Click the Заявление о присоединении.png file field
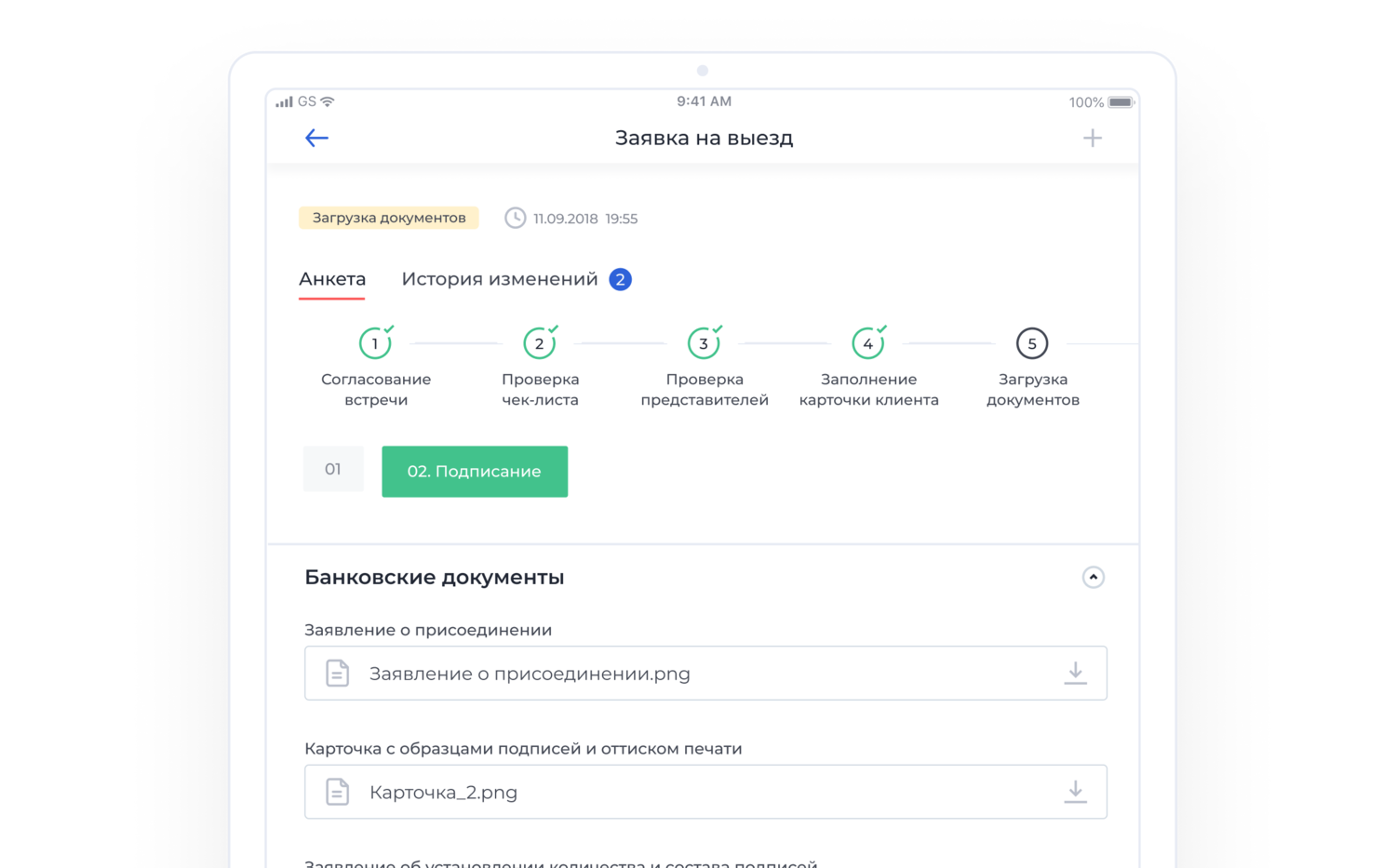The height and width of the screenshot is (868, 1396). 705,673
